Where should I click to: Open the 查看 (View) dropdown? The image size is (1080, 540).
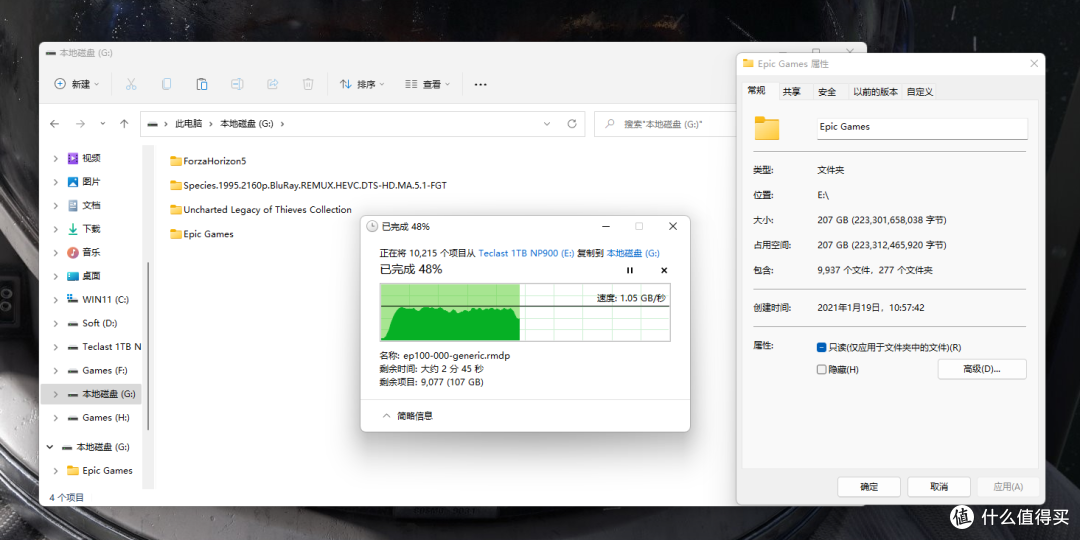[x=427, y=84]
